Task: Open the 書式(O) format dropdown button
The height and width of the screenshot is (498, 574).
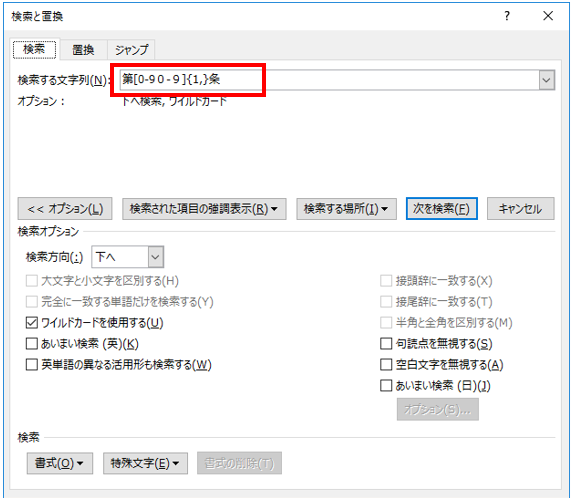Action: coord(60,463)
